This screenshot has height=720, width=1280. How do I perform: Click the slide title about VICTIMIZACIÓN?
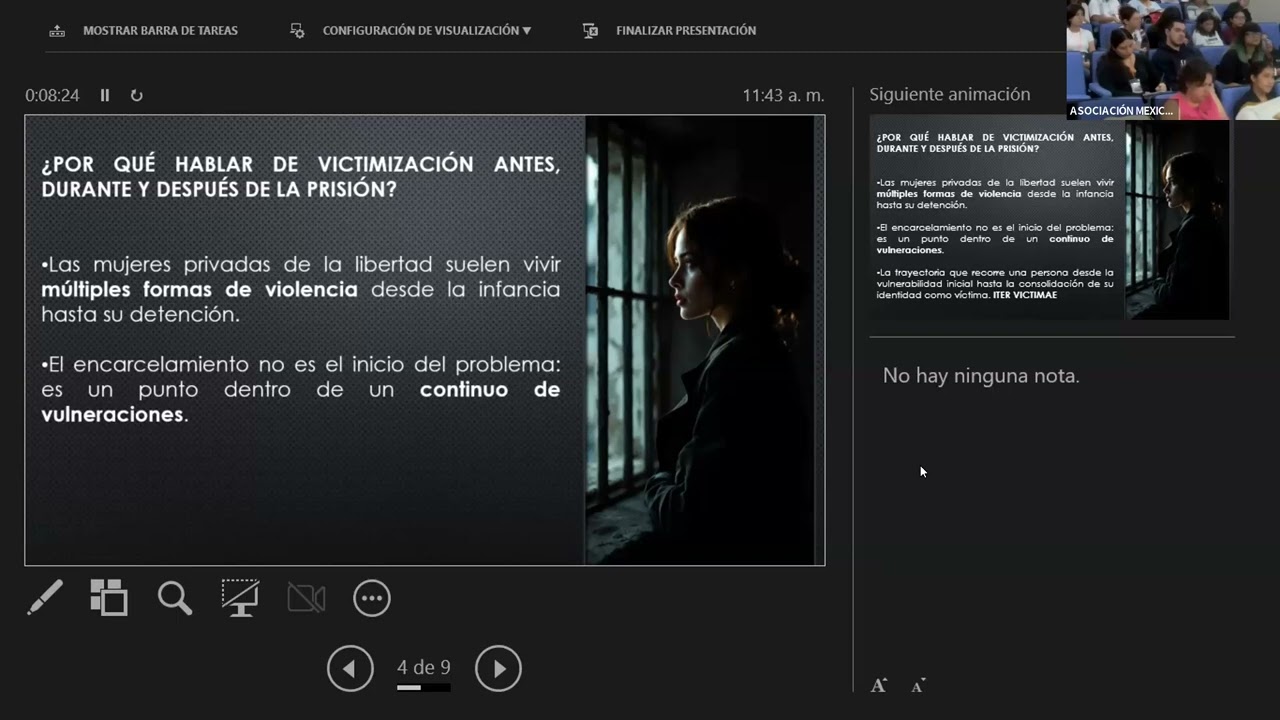point(300,177)
